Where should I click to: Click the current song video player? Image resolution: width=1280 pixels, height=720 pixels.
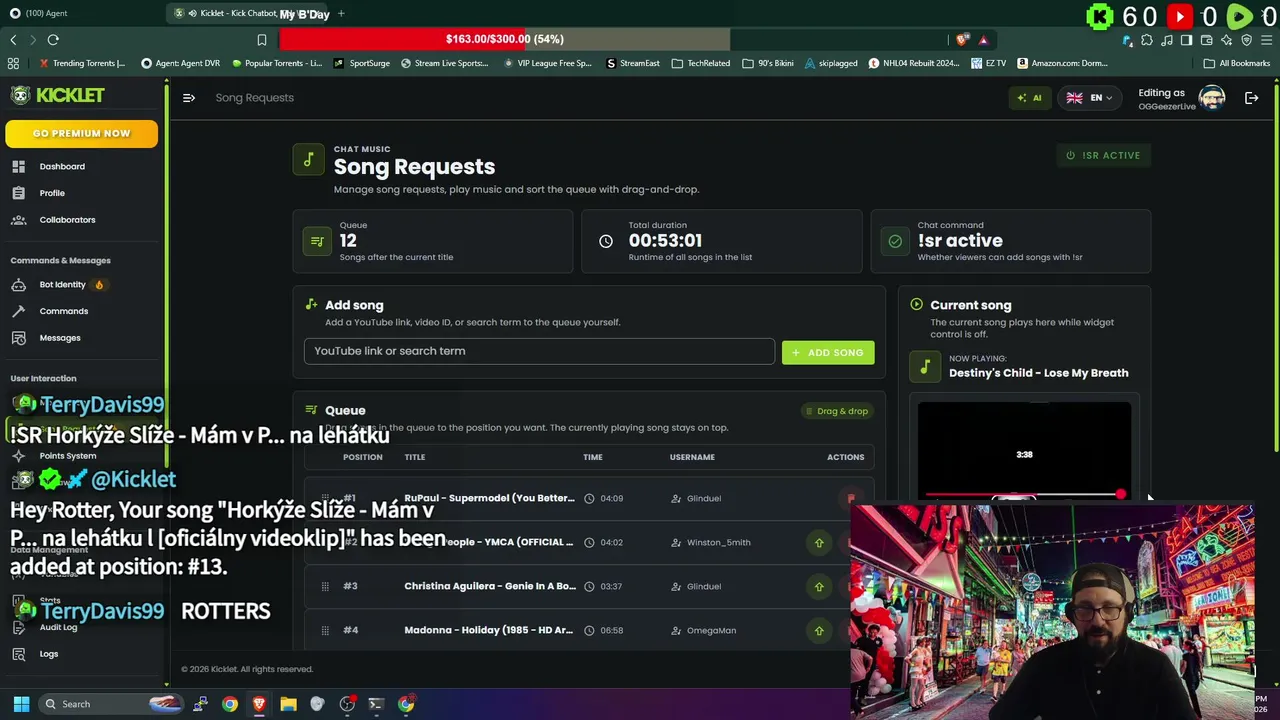click(1024, 450)
